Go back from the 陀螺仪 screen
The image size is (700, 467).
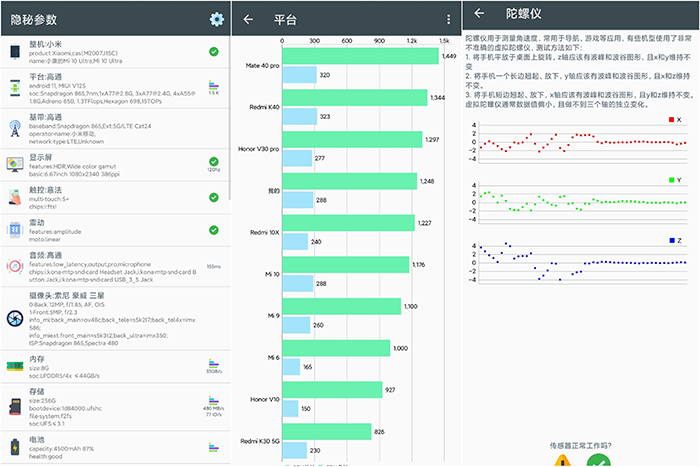[x=480, y=14]
